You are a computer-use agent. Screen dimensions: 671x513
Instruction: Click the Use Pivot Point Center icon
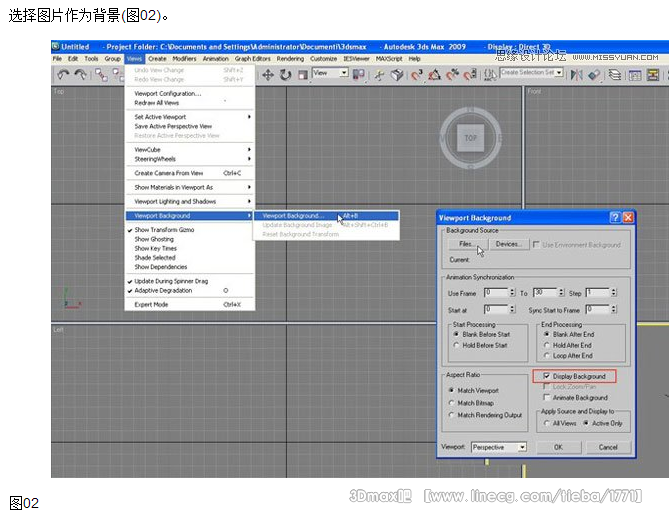358,75
